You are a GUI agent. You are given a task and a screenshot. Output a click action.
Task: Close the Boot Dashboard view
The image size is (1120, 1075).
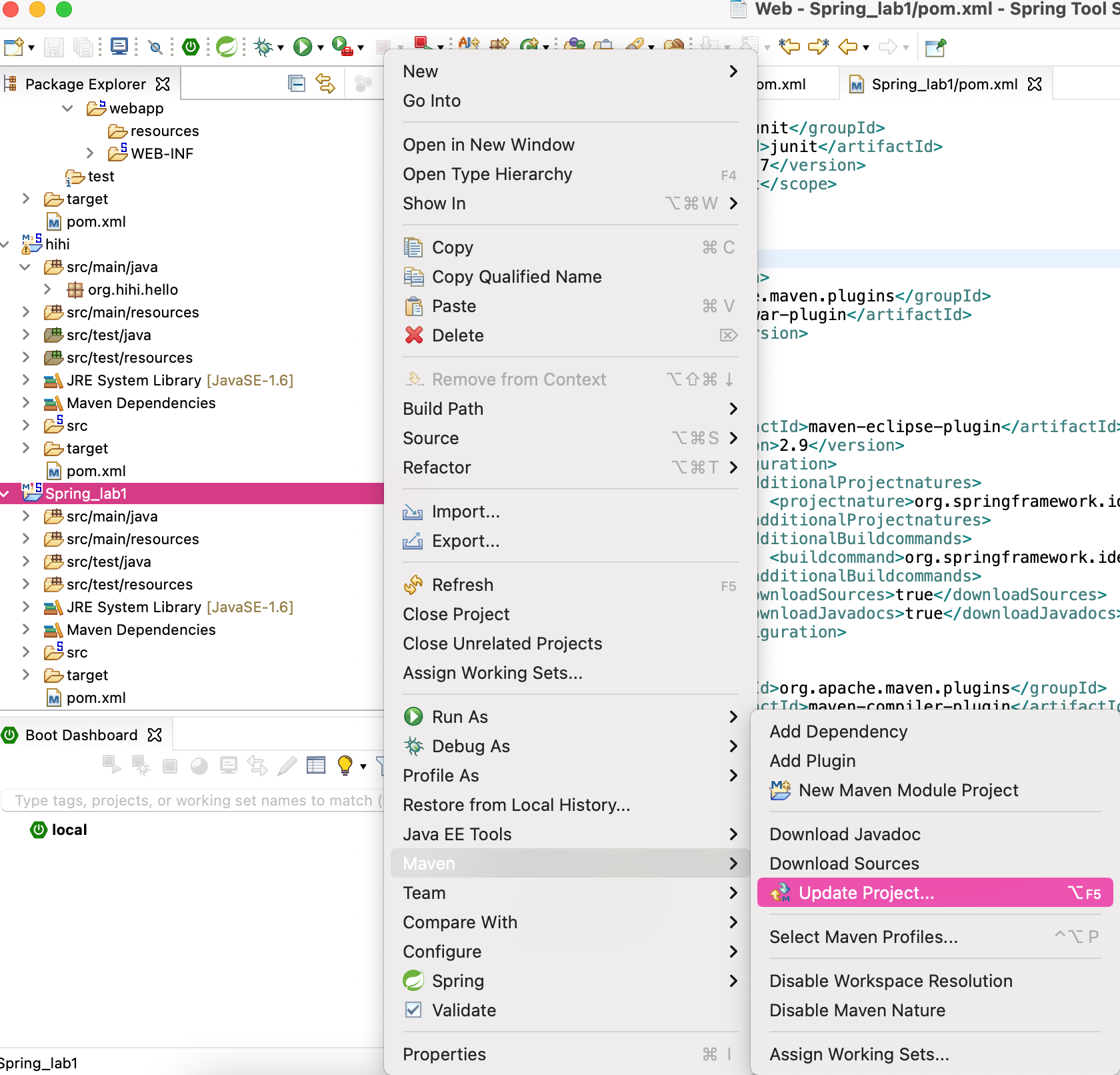[x=155, y=735]
